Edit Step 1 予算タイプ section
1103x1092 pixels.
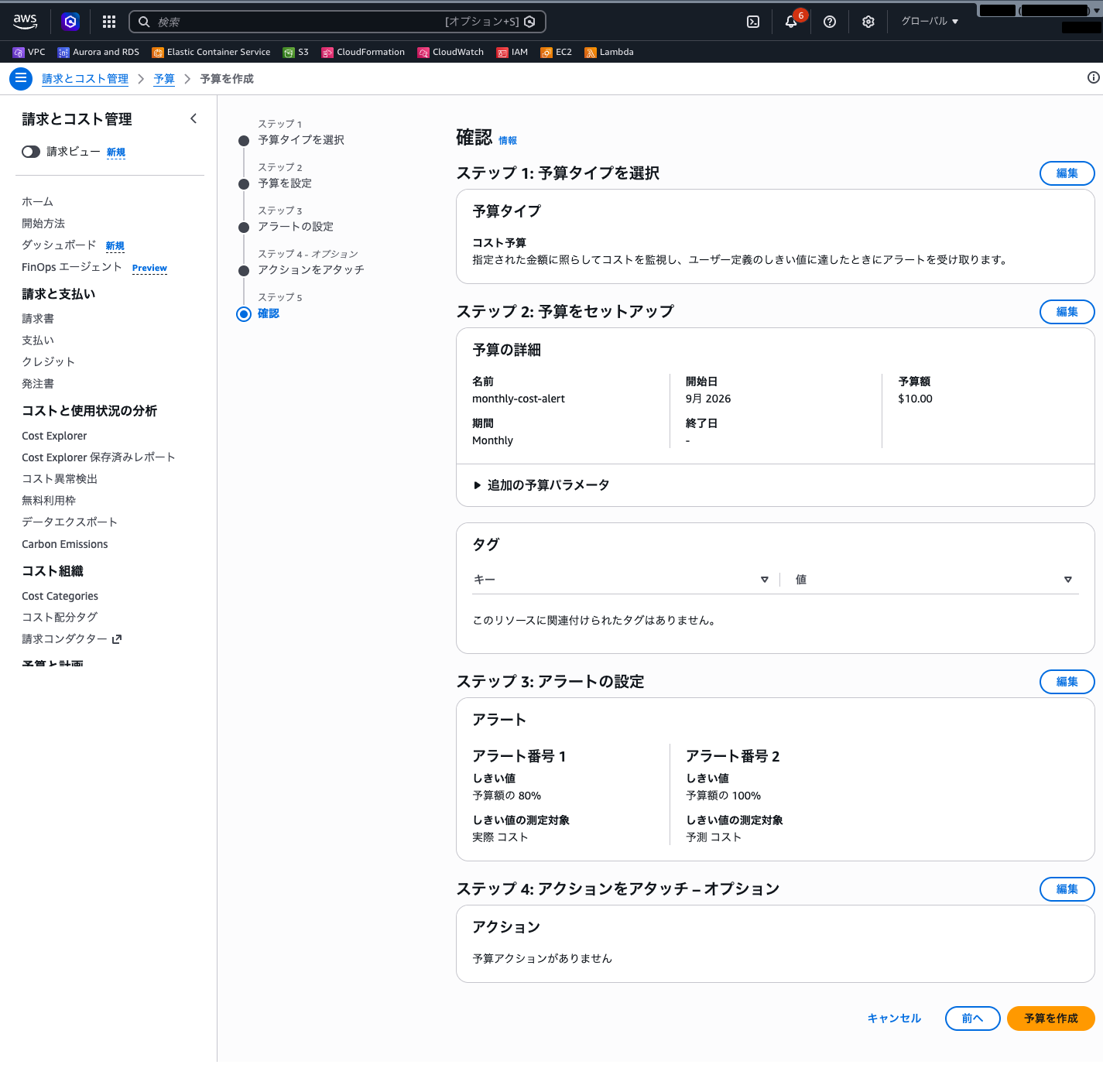tap(1067, 173)
